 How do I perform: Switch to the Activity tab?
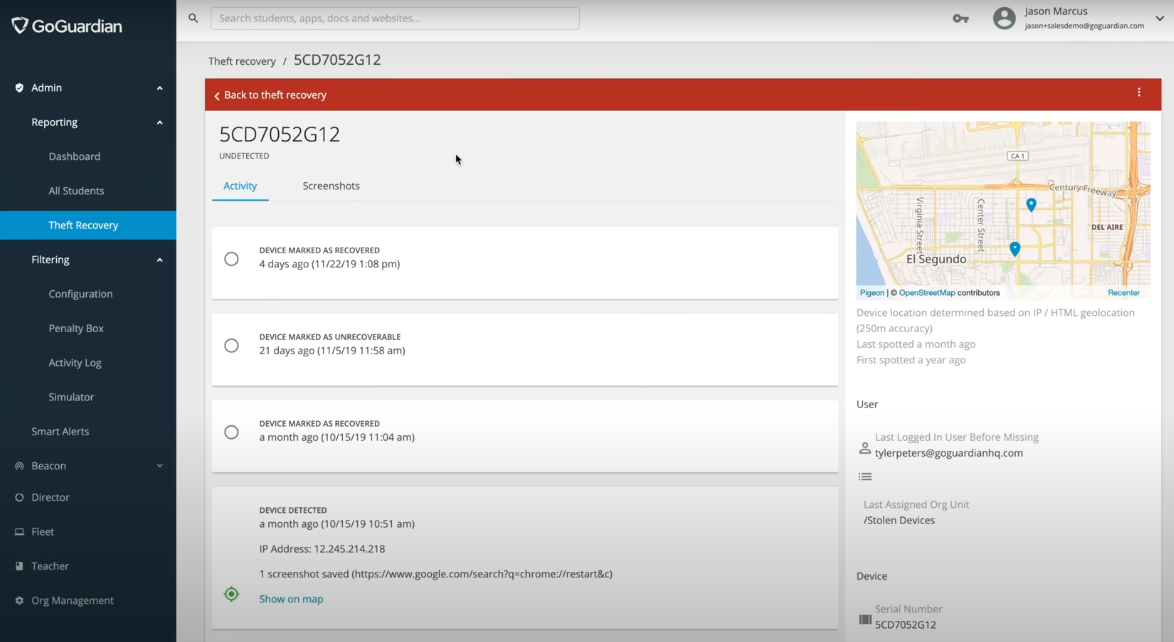pyautogui.click(x=240, y=186)
